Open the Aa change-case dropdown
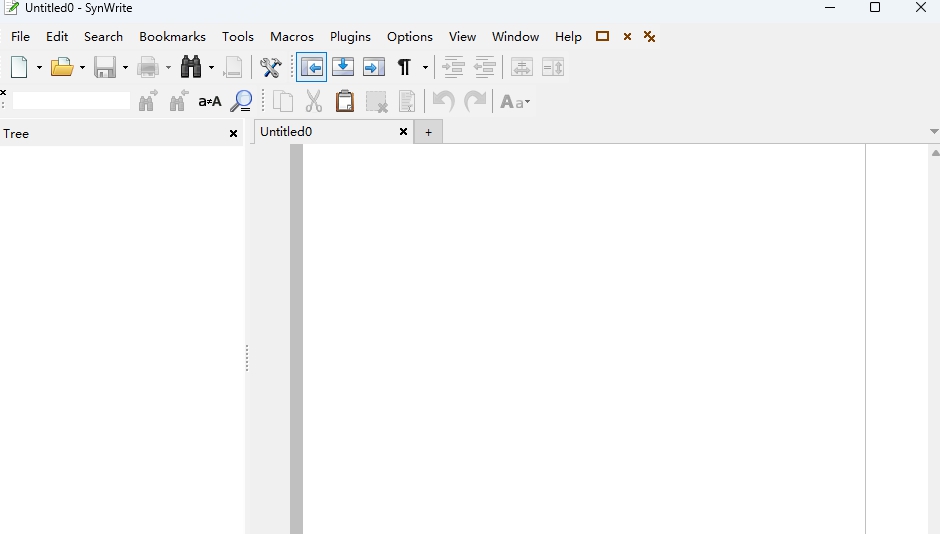940x534 pixels. pyautogui.click(x=515, y=102)
